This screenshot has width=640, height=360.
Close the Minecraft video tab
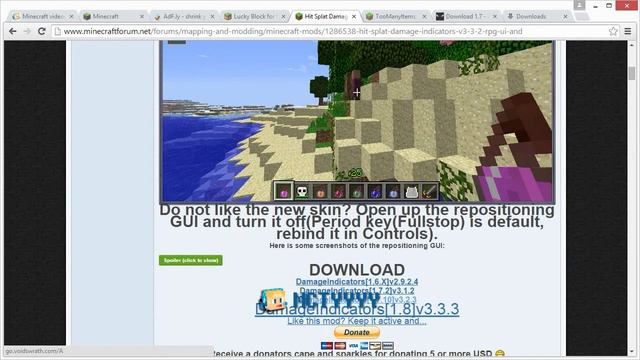tap(71, 16)
